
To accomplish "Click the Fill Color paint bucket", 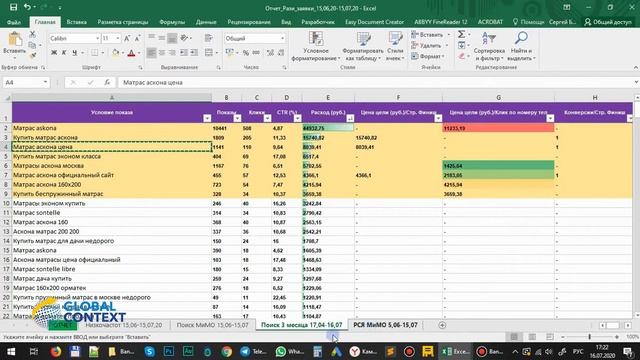I will (x=116, y=53).
